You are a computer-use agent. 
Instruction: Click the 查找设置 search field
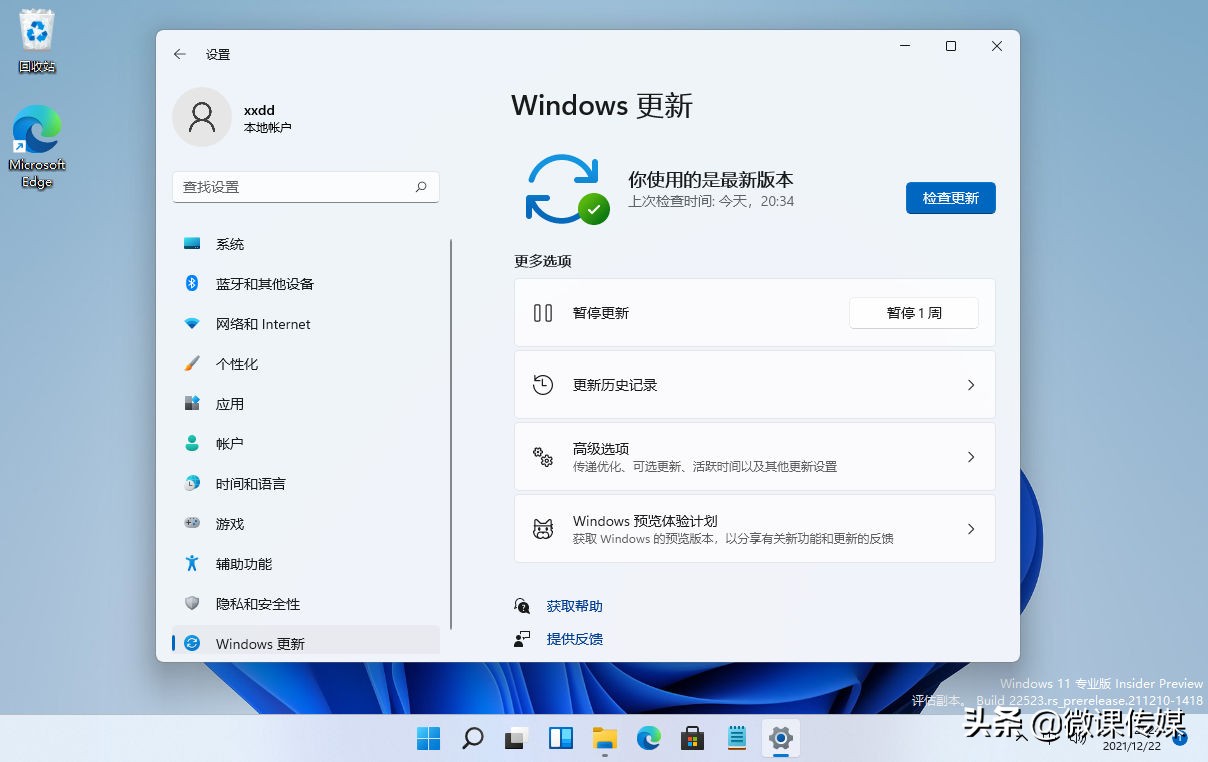point(306,187)
